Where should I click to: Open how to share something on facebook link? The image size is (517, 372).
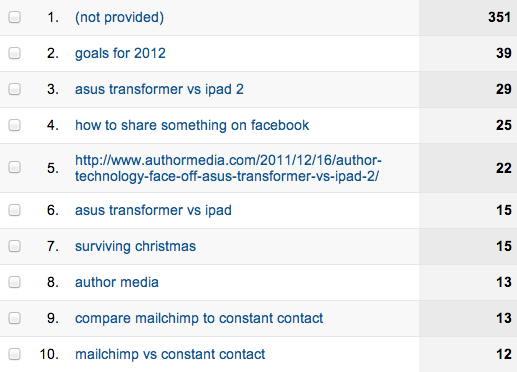[192, 125]
